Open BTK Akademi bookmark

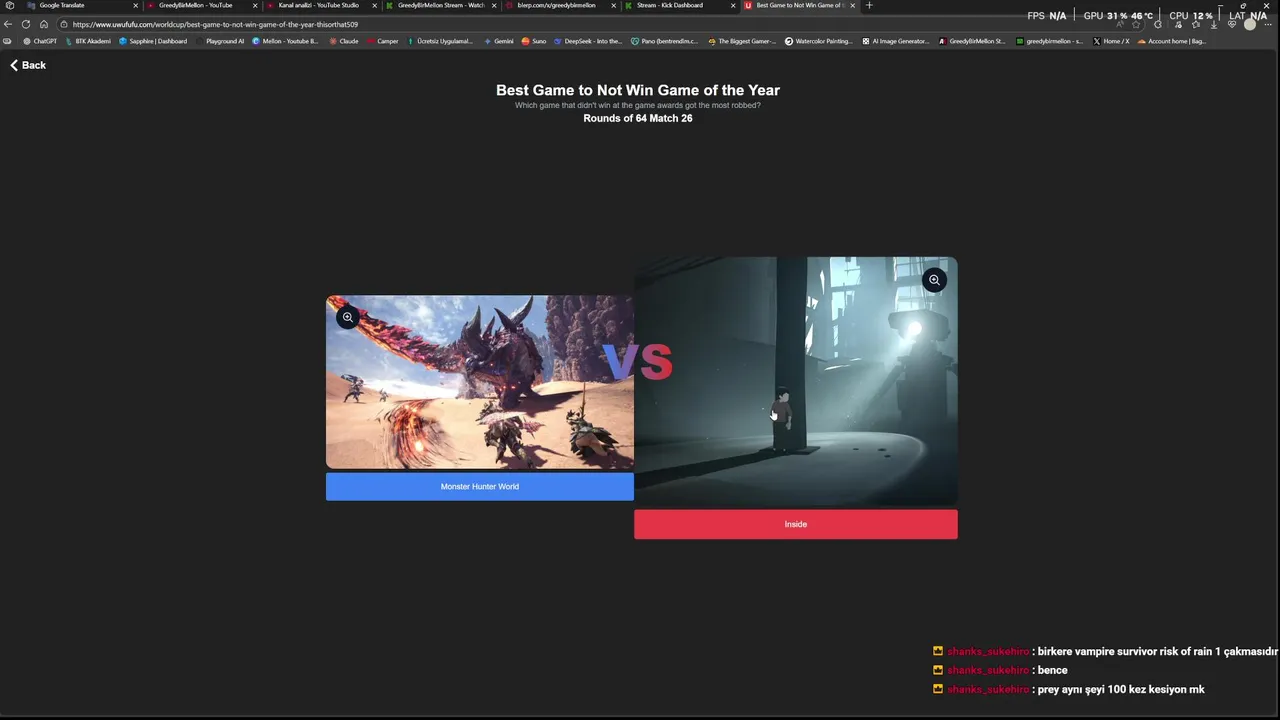(88, 41)
